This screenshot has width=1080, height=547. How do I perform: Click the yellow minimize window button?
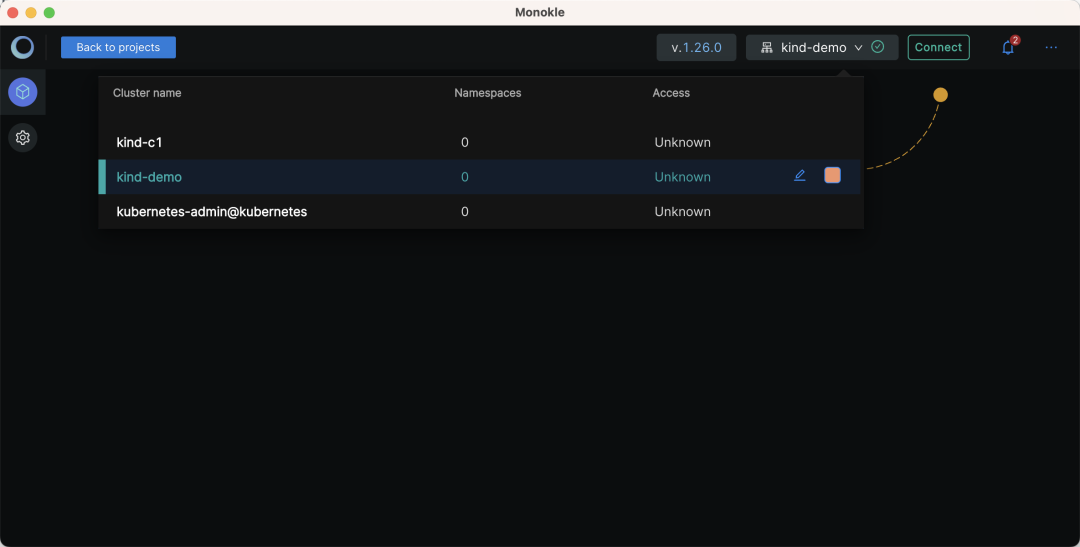click(31, 12)
